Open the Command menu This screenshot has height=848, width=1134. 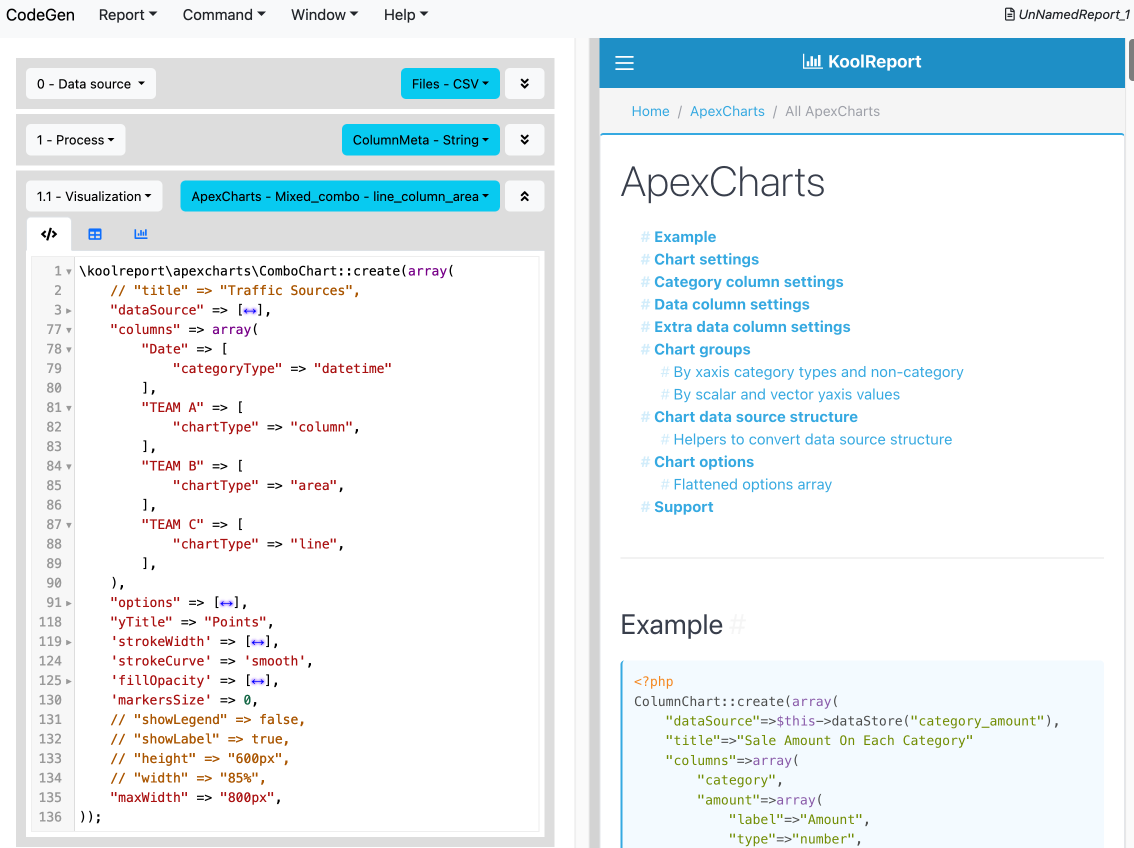(223, 14)
